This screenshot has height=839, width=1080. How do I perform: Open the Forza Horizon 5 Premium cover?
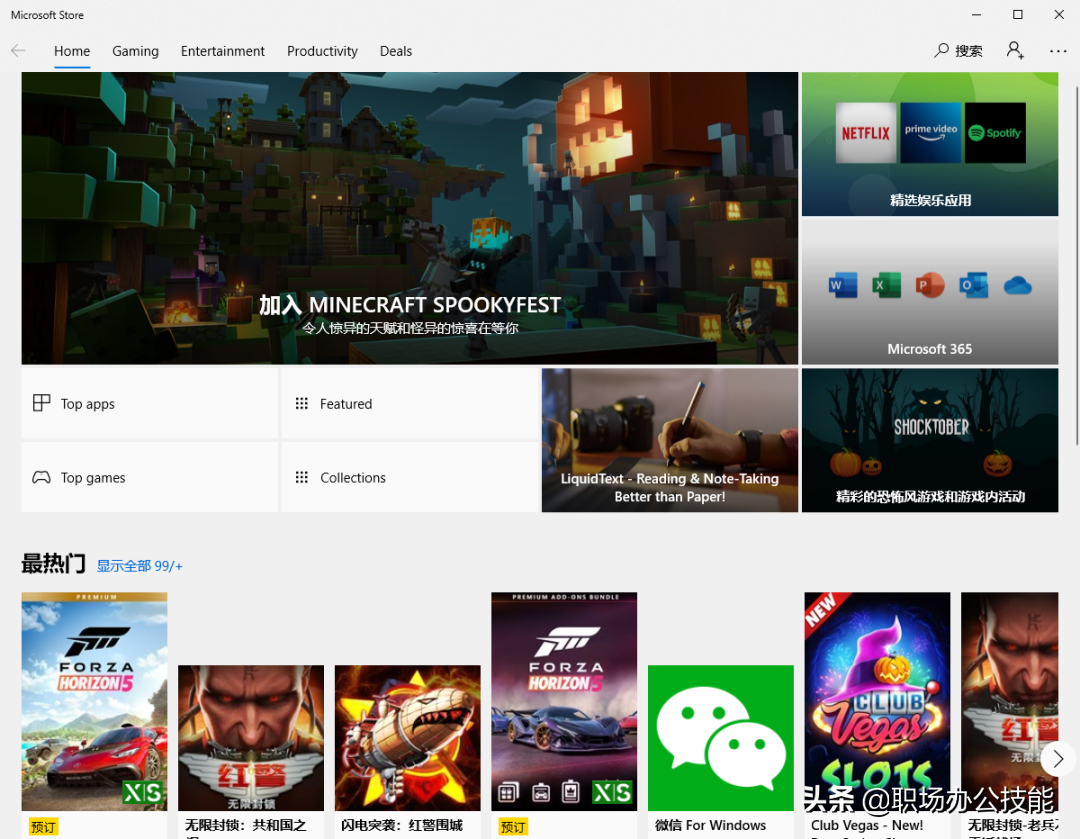(94, 701)
